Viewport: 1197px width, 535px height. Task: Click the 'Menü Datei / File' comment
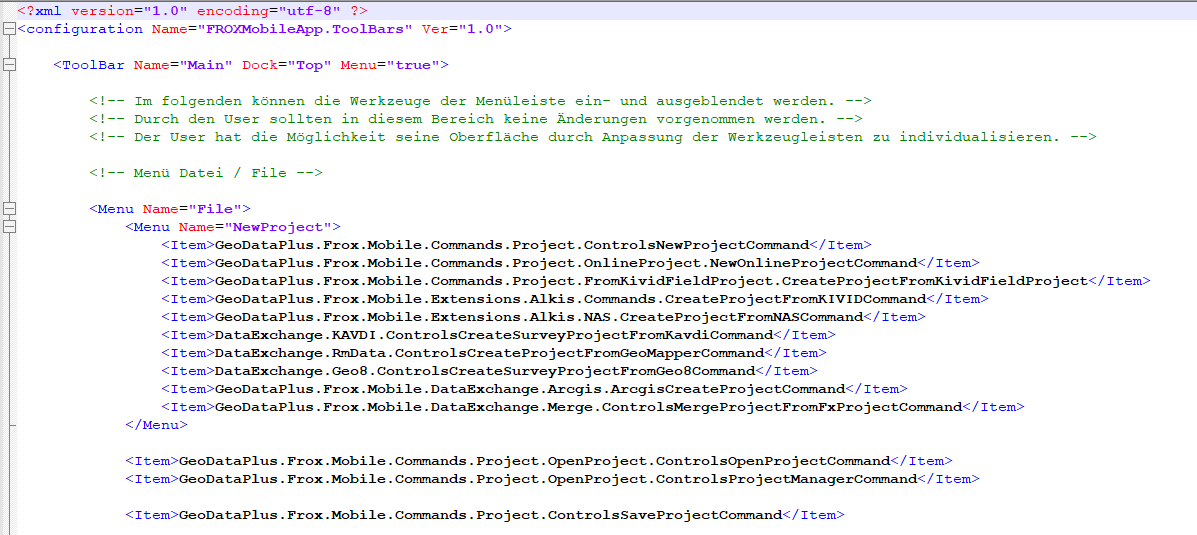point(205,173)
